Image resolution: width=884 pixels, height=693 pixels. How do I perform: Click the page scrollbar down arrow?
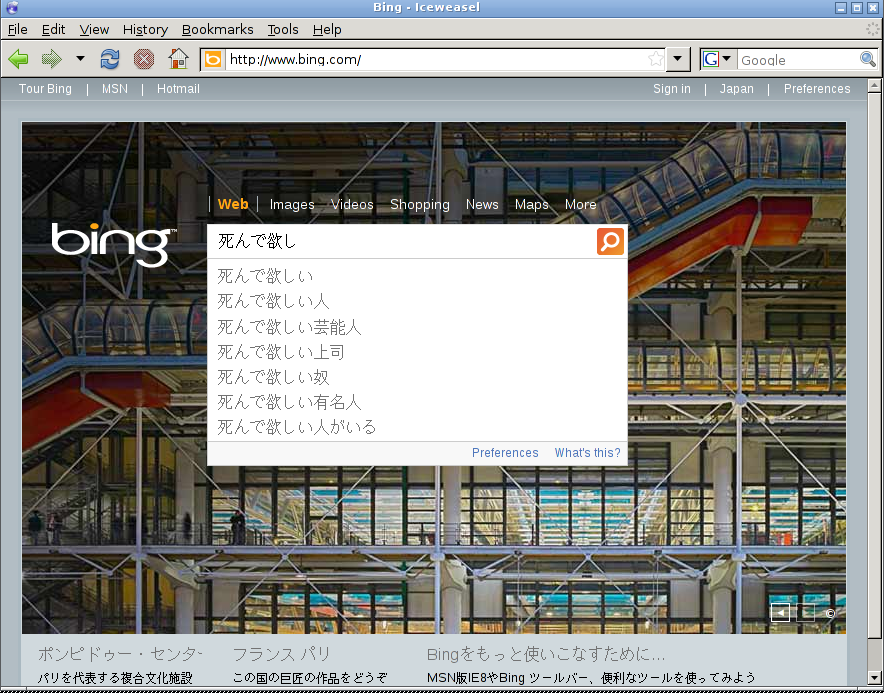(874, 677)
